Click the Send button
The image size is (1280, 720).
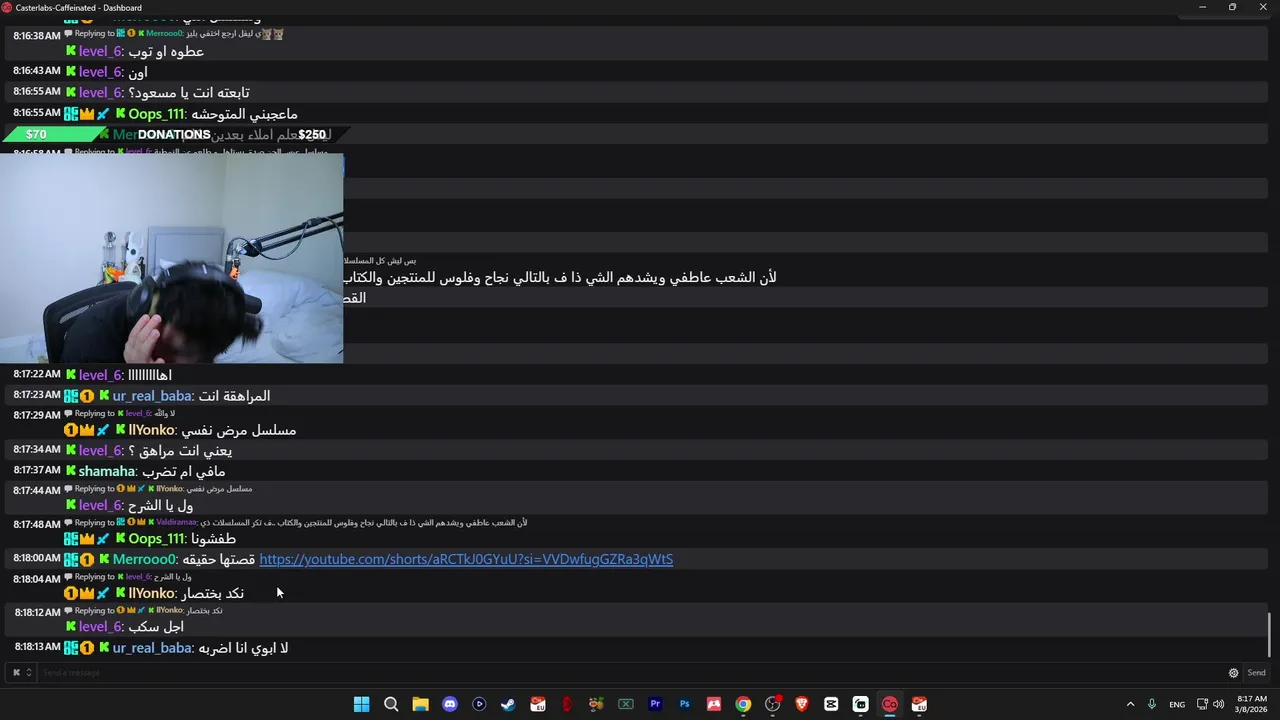[1256, 673]
